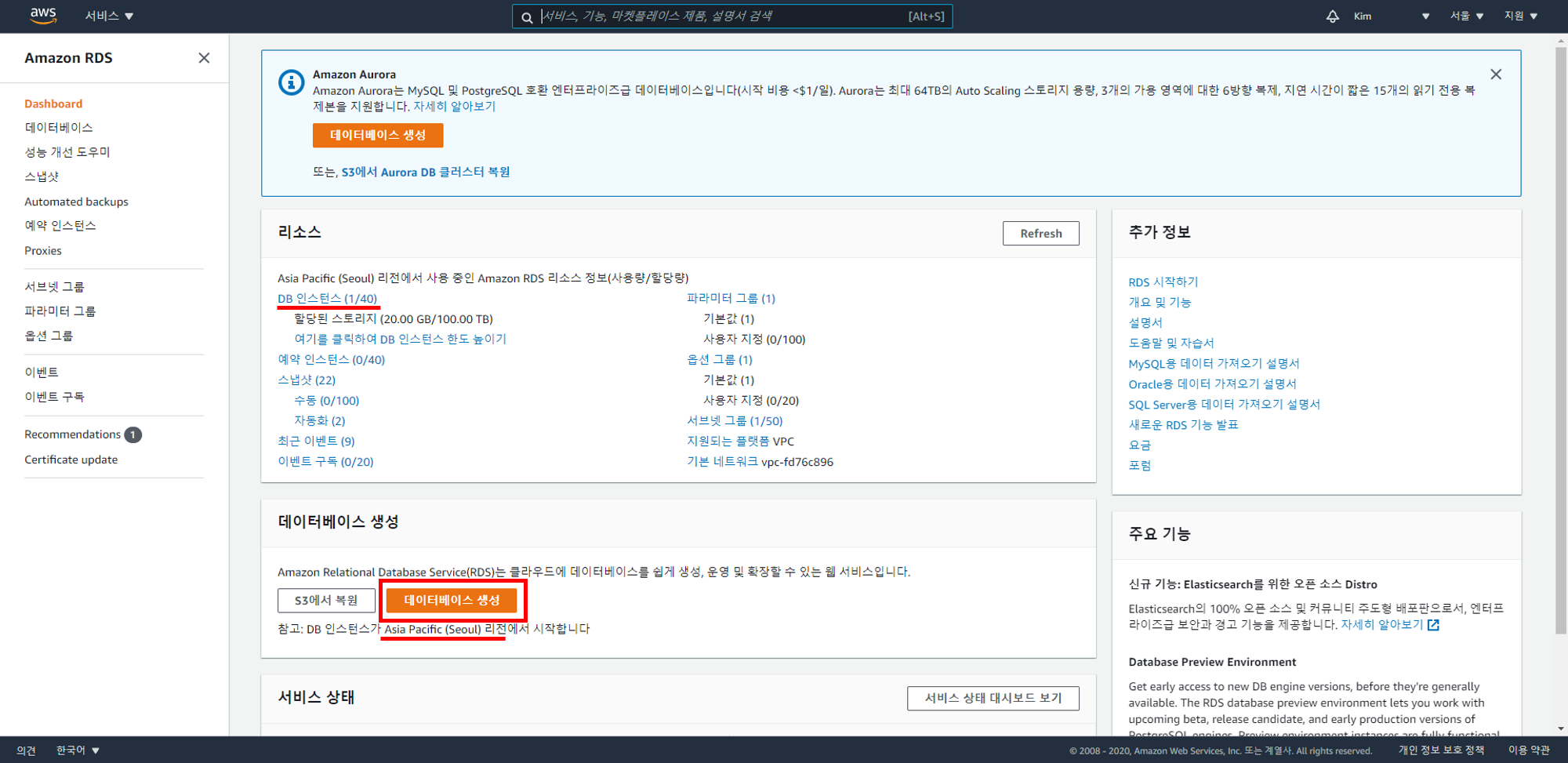Open 옵션 그룹 in the sidebar
This screenshot has height=763, width=1568.
(x=49, y=336)
